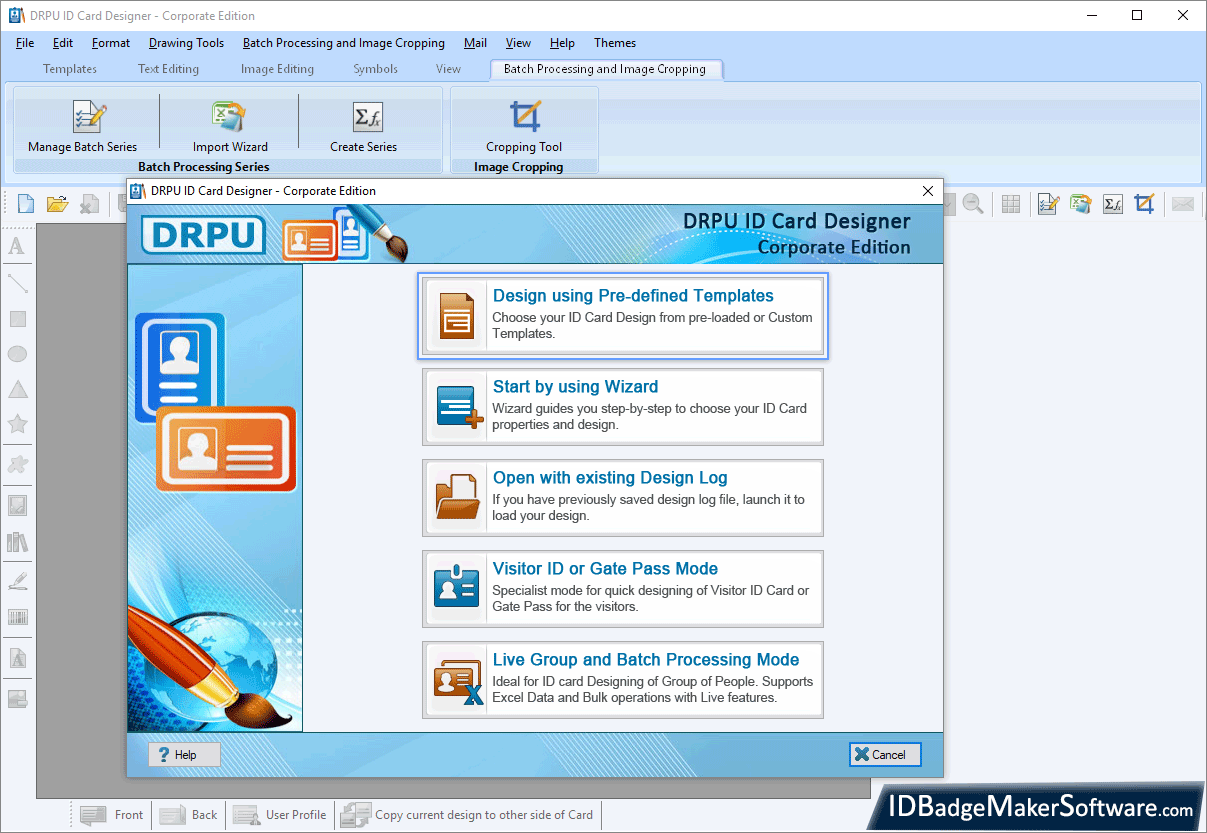Select the triangle shape tool
Image resolution: width=1207 pixels, height=833 pixels.
coord(17,389)
